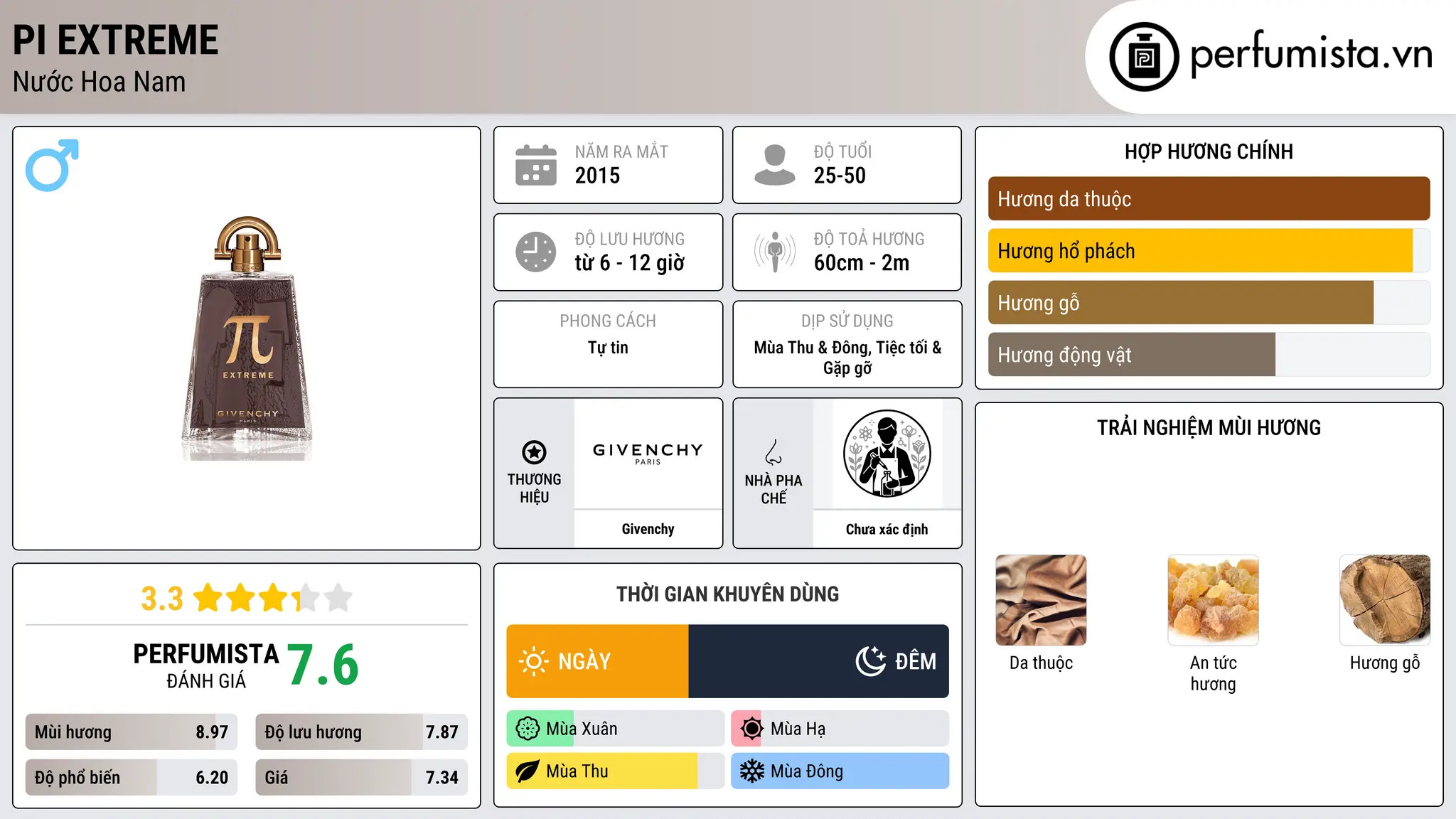
Task: Click the perfumista.vn perfume bottle logo icon
Action: [x=1144, y=57]
